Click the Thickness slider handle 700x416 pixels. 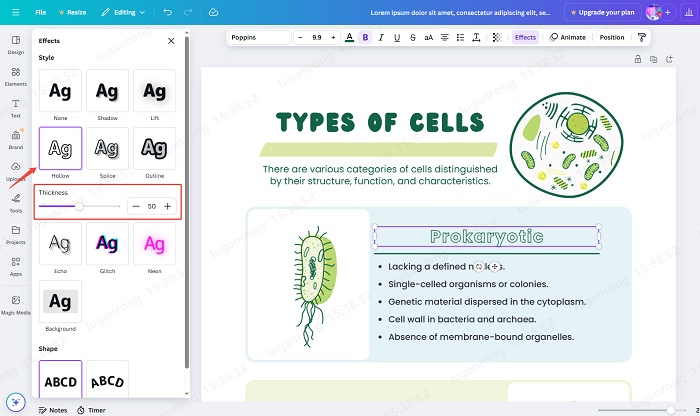pos(79,206)
